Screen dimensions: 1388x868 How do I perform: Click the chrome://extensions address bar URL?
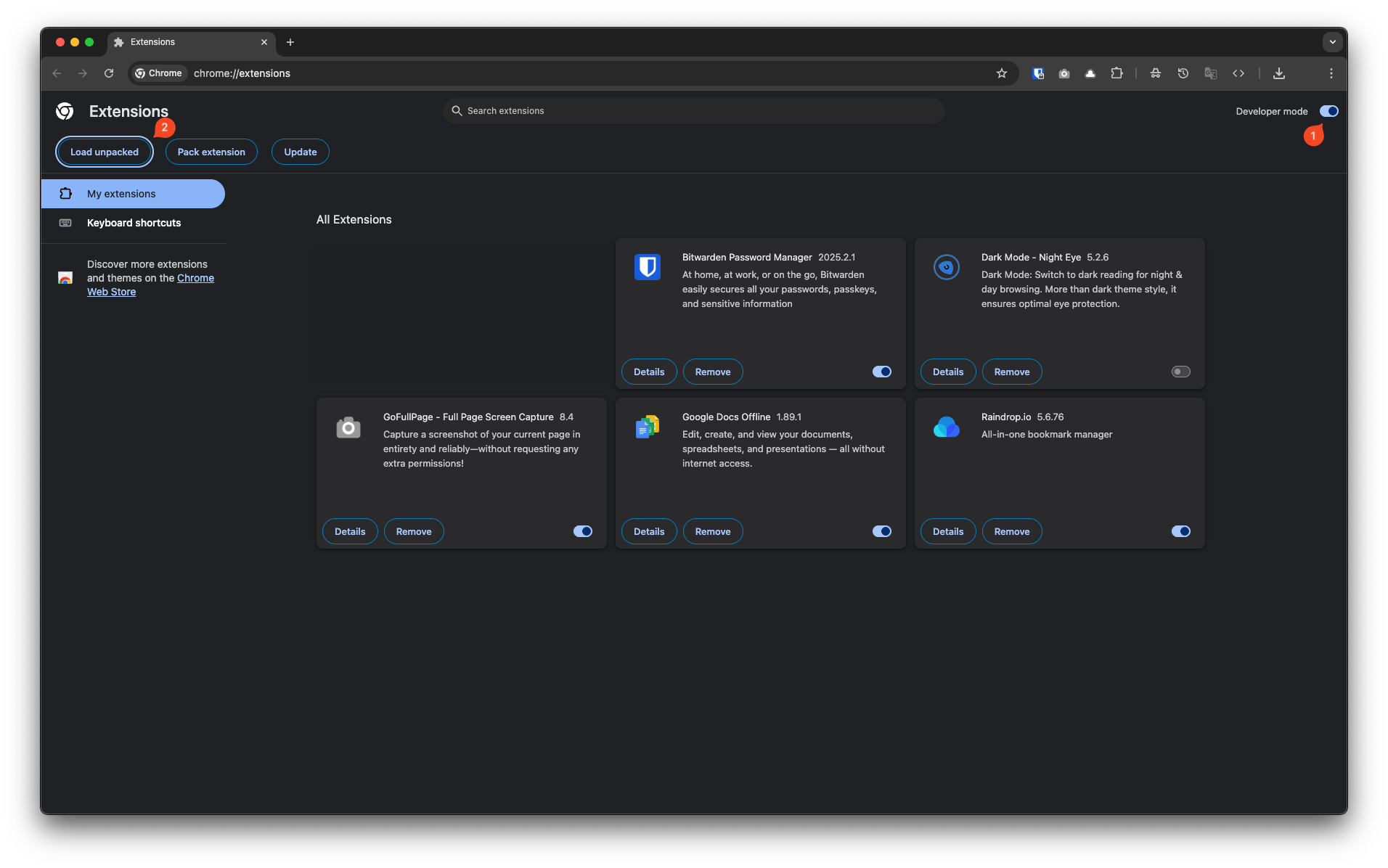pyautogui.click(x=242, y=73)
